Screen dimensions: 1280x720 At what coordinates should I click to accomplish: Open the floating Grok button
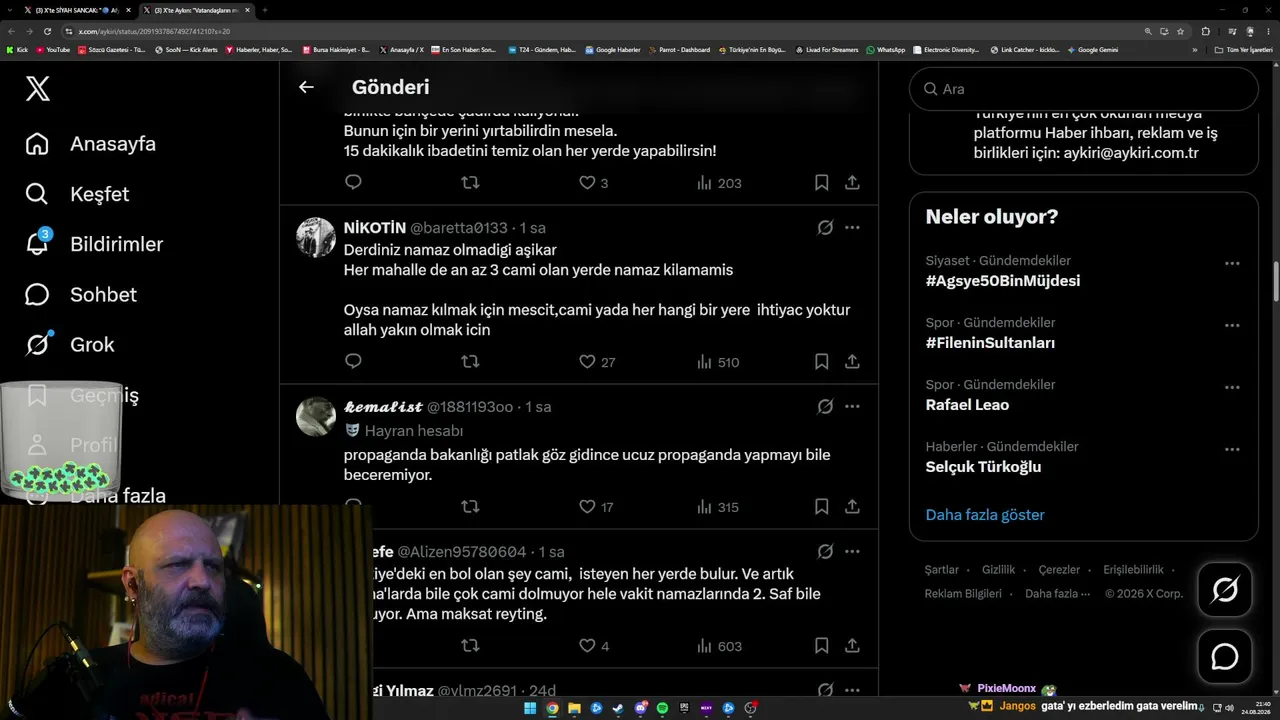[x=1225, y=589]
